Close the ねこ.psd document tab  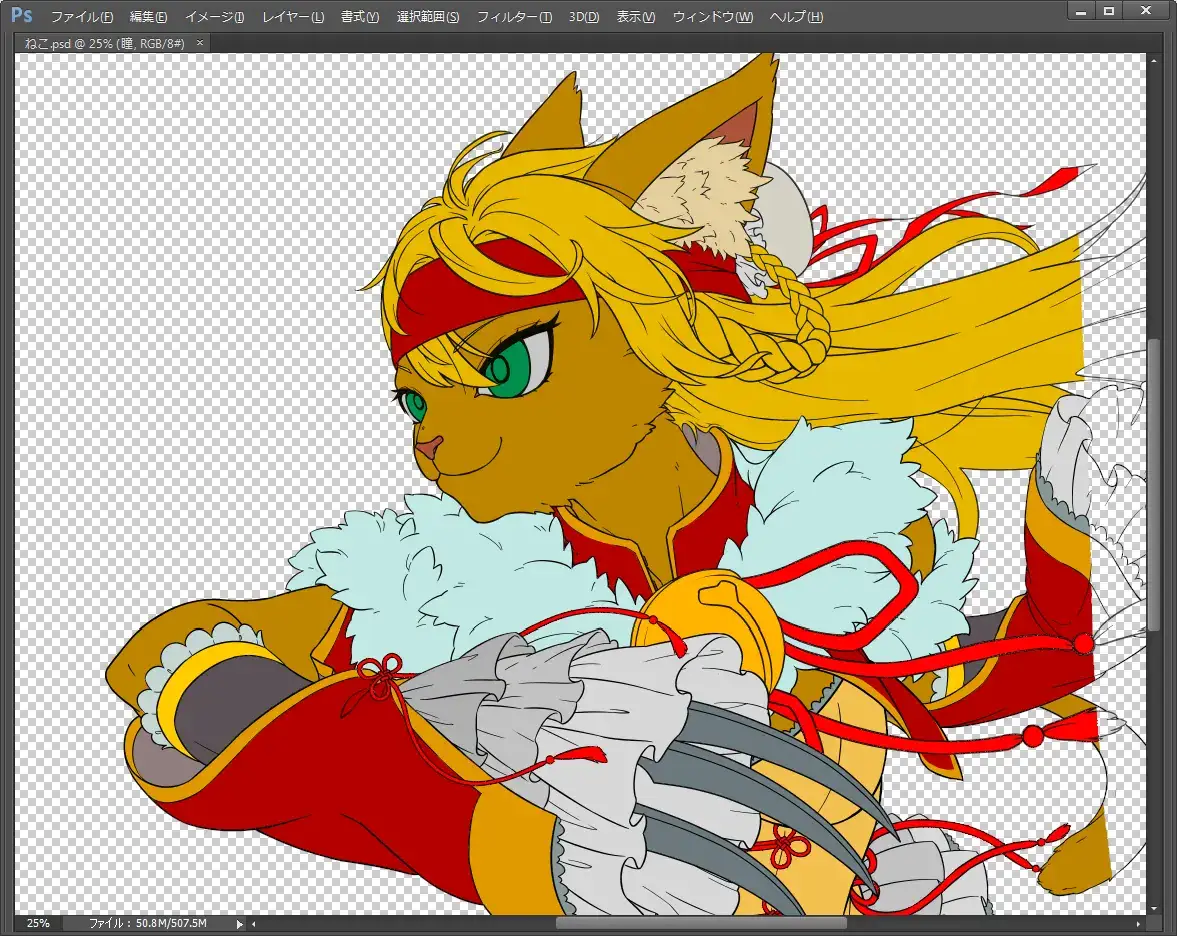(x=200, y=43)
